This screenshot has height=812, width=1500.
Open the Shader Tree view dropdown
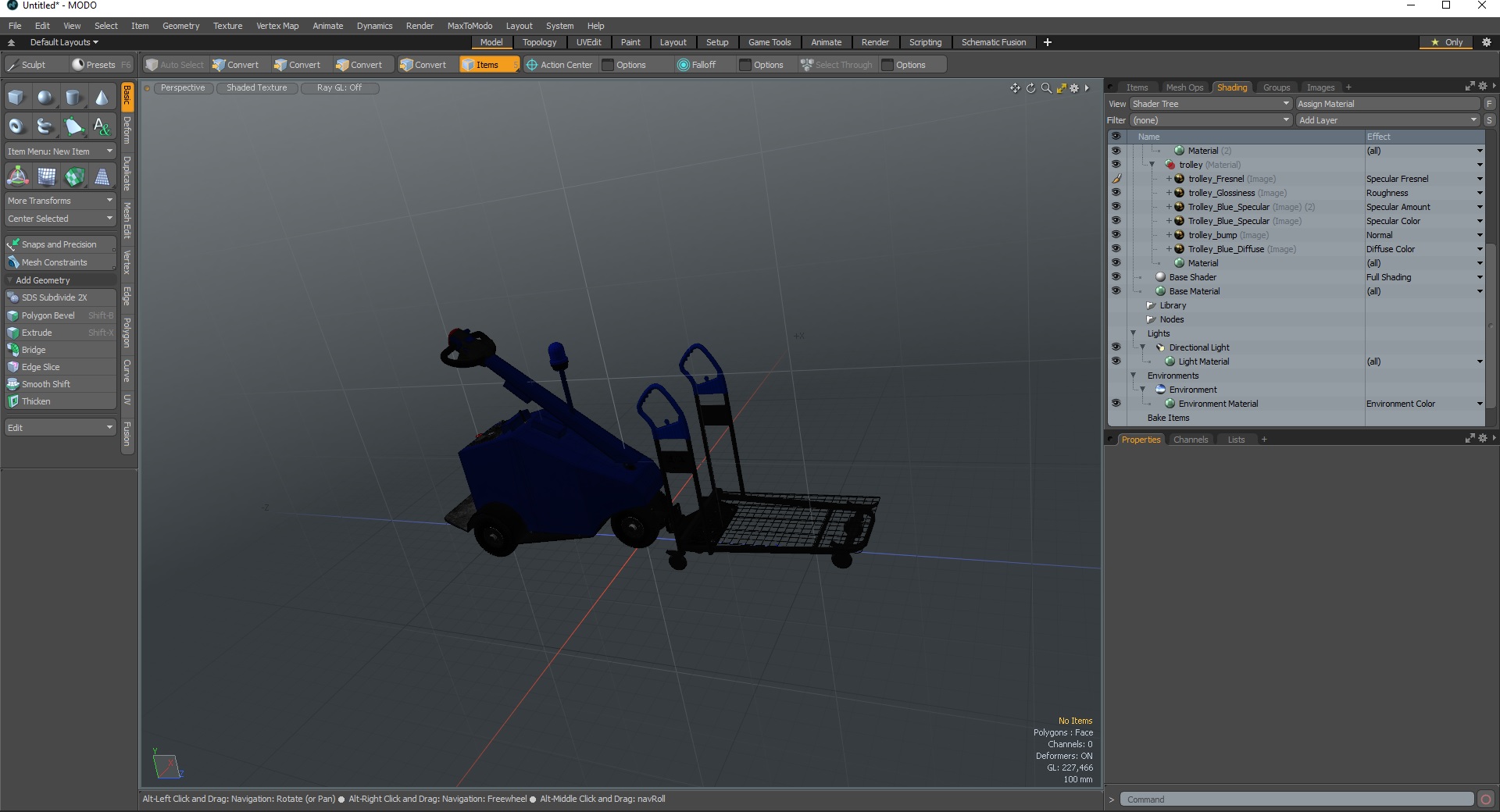click(1211, 104)
